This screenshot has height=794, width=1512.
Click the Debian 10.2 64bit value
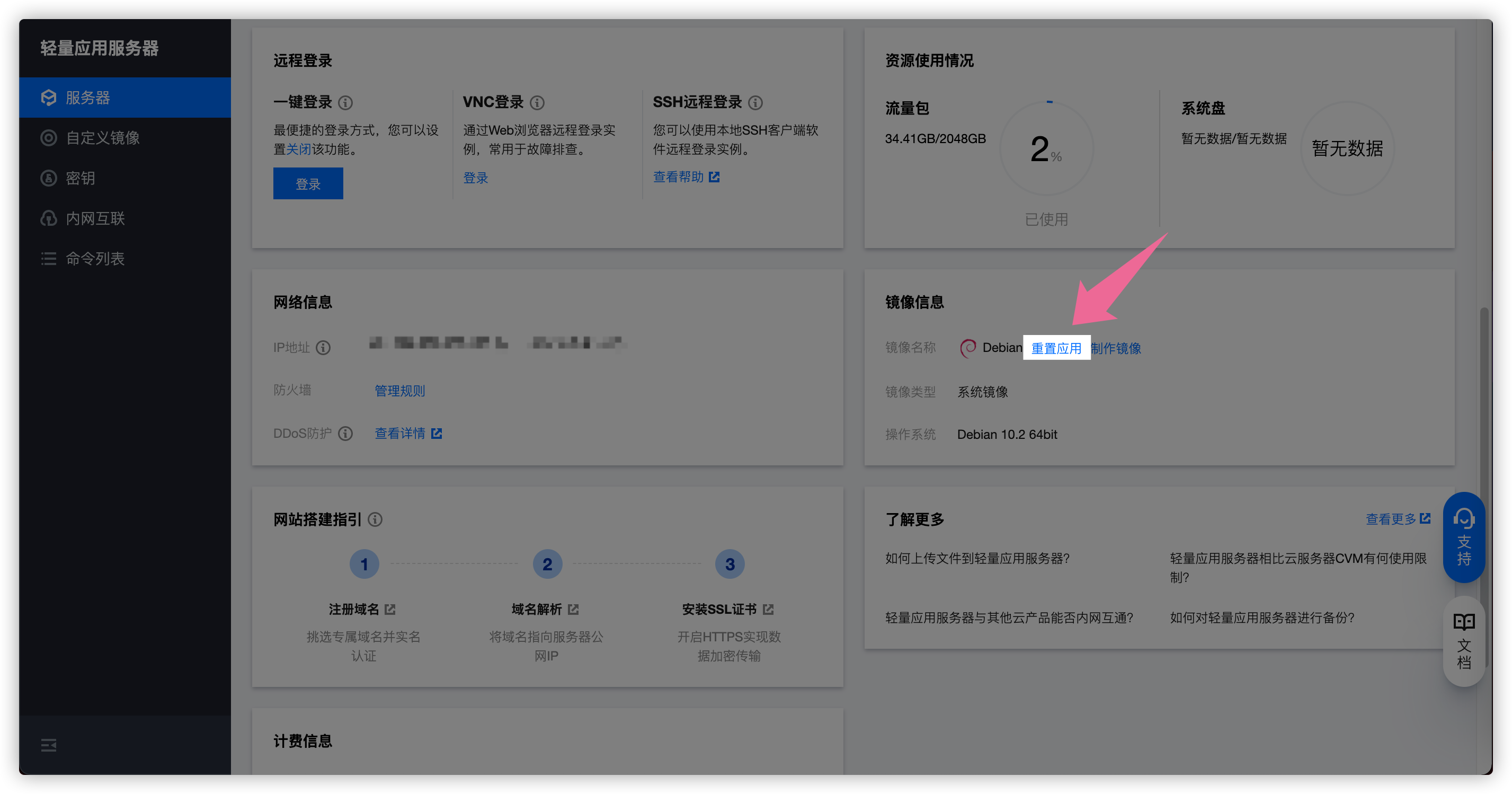1007,435
